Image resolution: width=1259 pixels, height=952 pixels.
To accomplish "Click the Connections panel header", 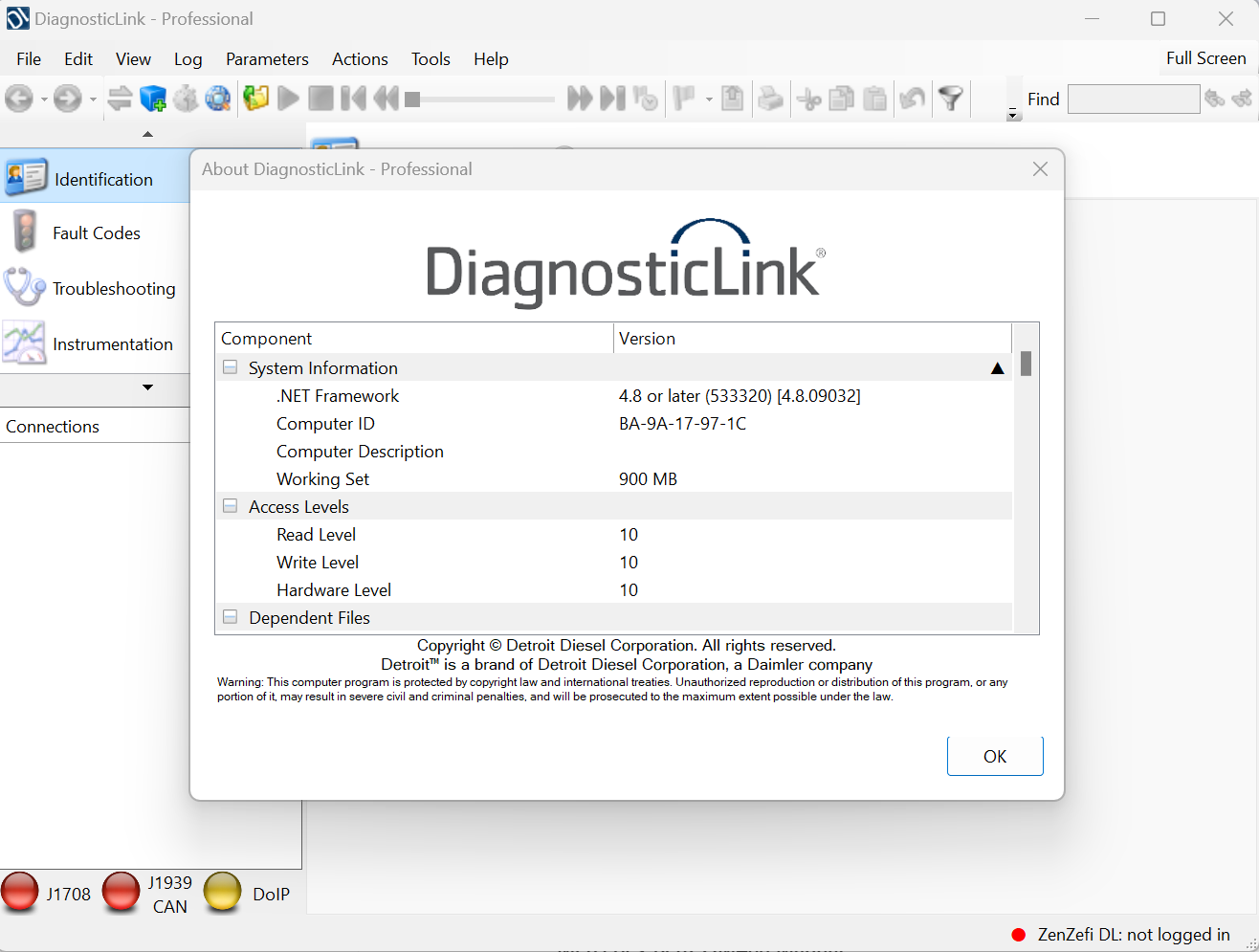I will [x=95, y=426].
